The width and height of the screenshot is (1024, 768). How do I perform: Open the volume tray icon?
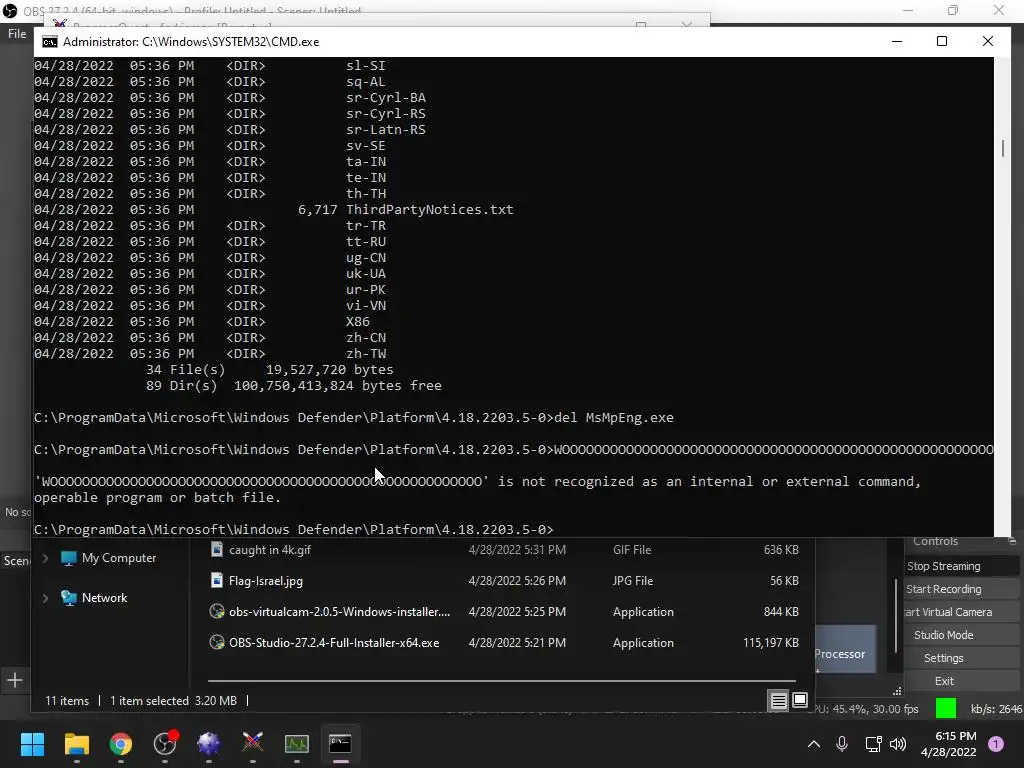click(x=898, y=744)
